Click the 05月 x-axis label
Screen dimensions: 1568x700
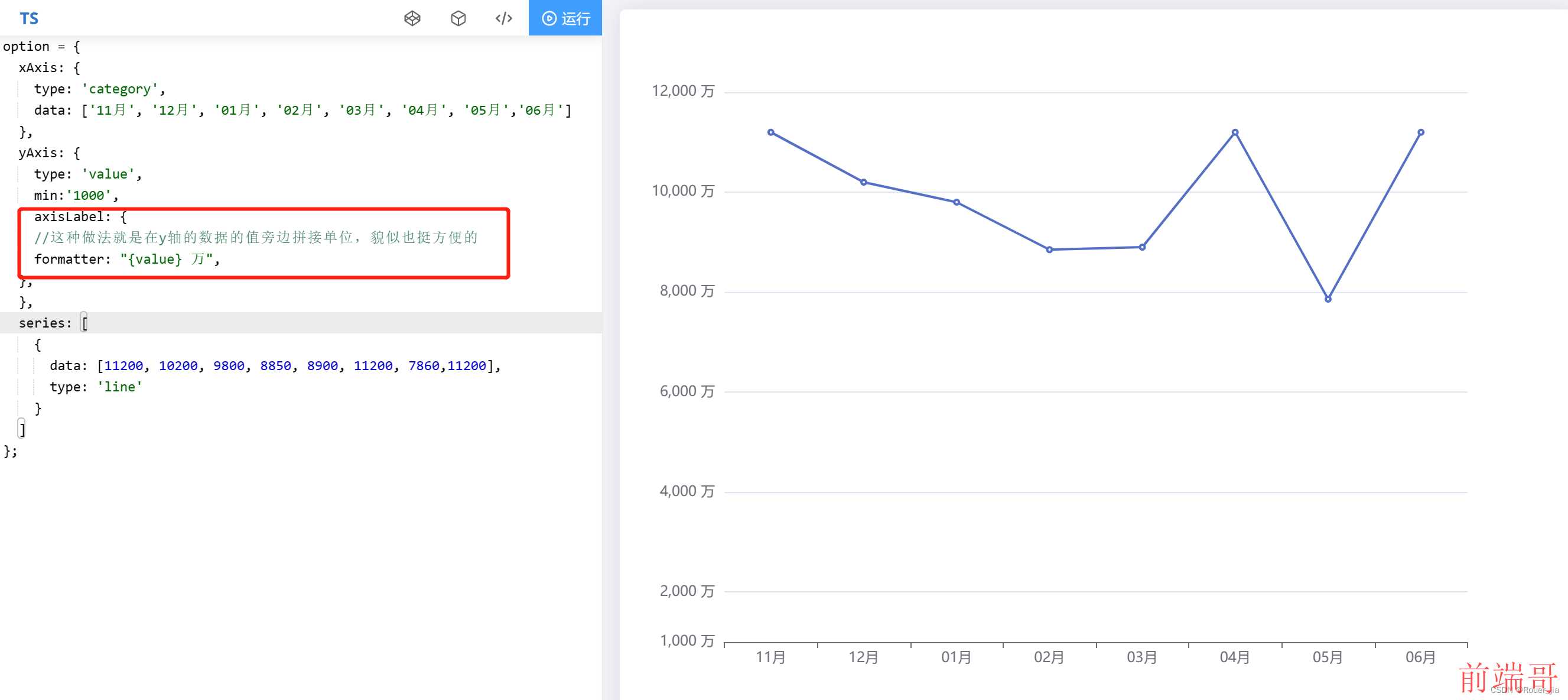click(x=1328, y=657)
